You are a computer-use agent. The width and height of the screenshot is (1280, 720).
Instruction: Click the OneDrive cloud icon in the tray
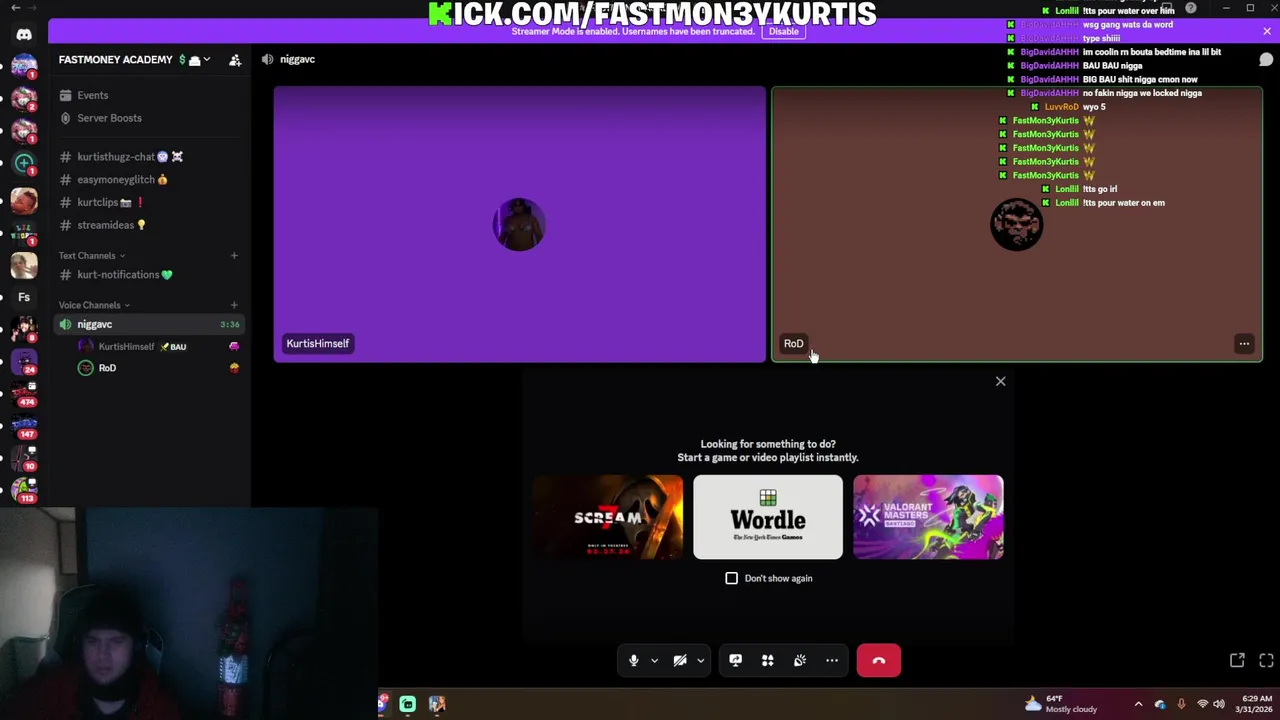tap(1160, 704)
